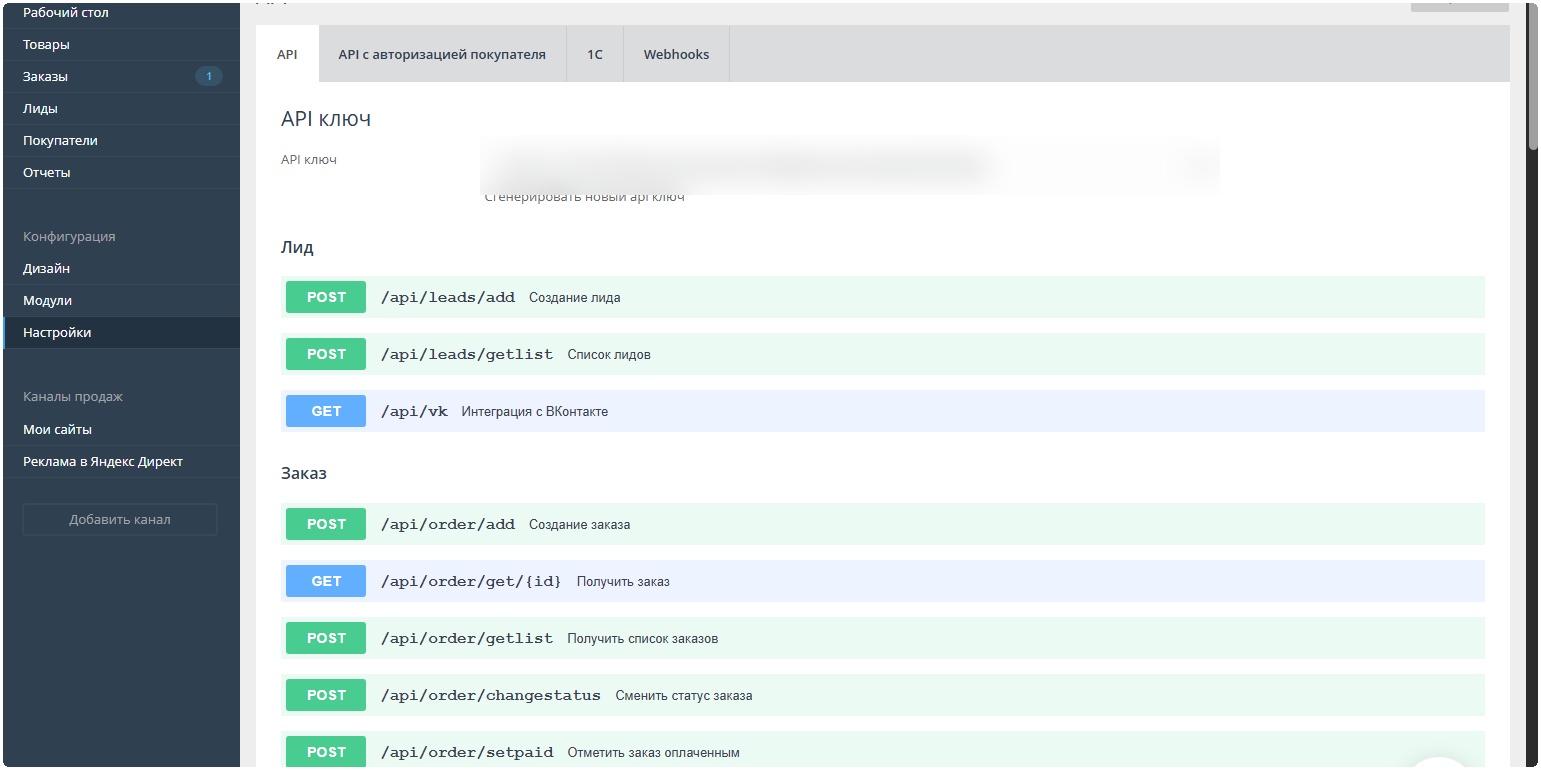This screenshot has height=770, width=1541.
Task: Click Сгенерировать новый api ключ link
Action: [584, 198]
